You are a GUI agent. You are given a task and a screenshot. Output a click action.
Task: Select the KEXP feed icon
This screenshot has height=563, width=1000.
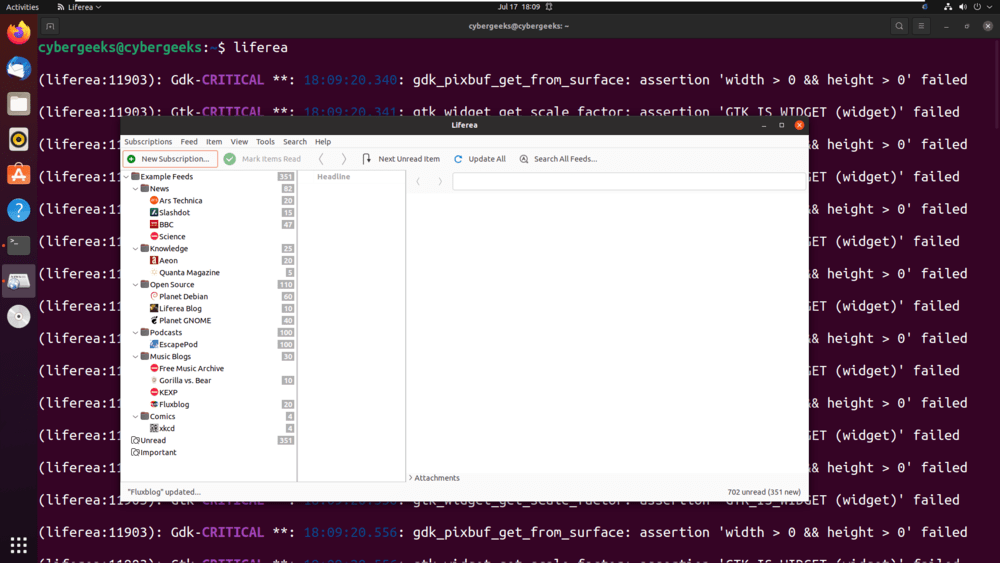(154, 392)
